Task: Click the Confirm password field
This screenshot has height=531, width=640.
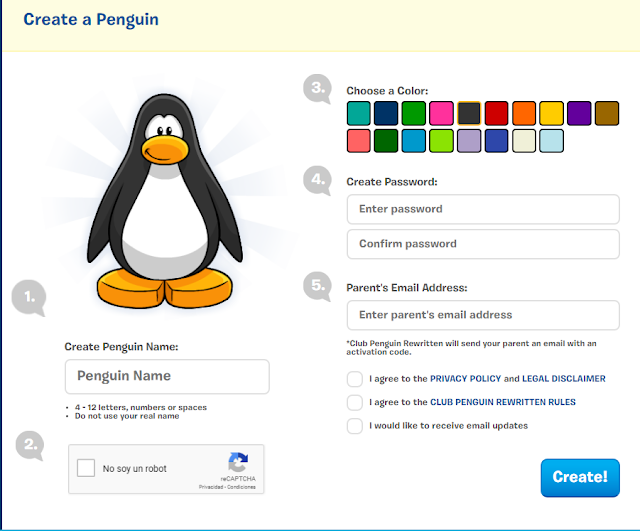Action: click(x=483, y=244)
